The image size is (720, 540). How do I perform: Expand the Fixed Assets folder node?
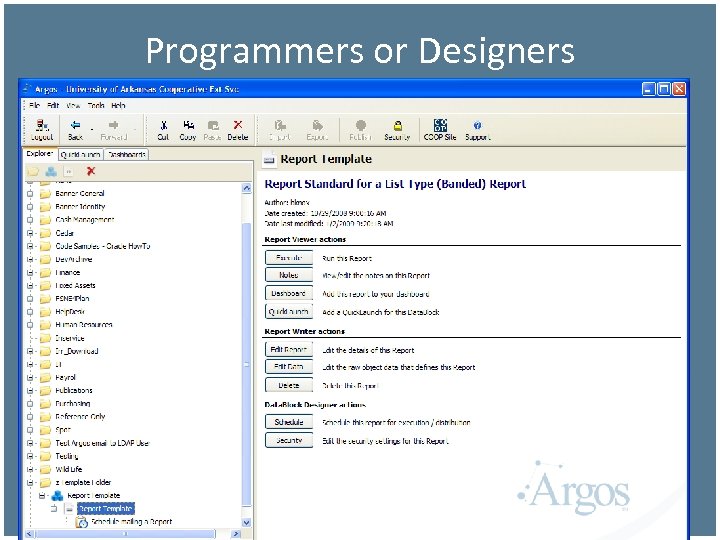tap(30, 286)
